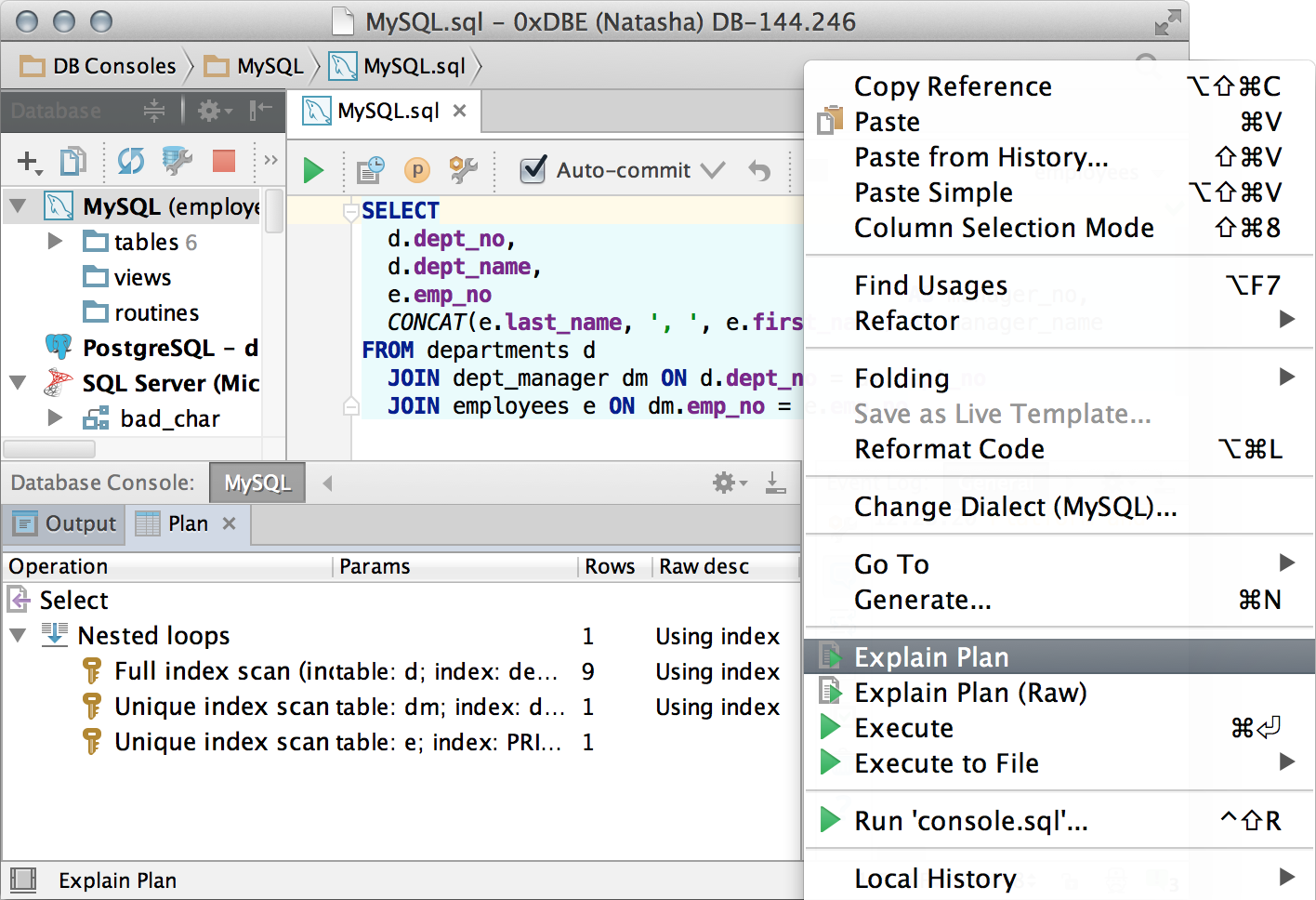Viewport: 1316px width, 900px height.
Task: Click the red stop square icon
Action: (x=224, y=161)
